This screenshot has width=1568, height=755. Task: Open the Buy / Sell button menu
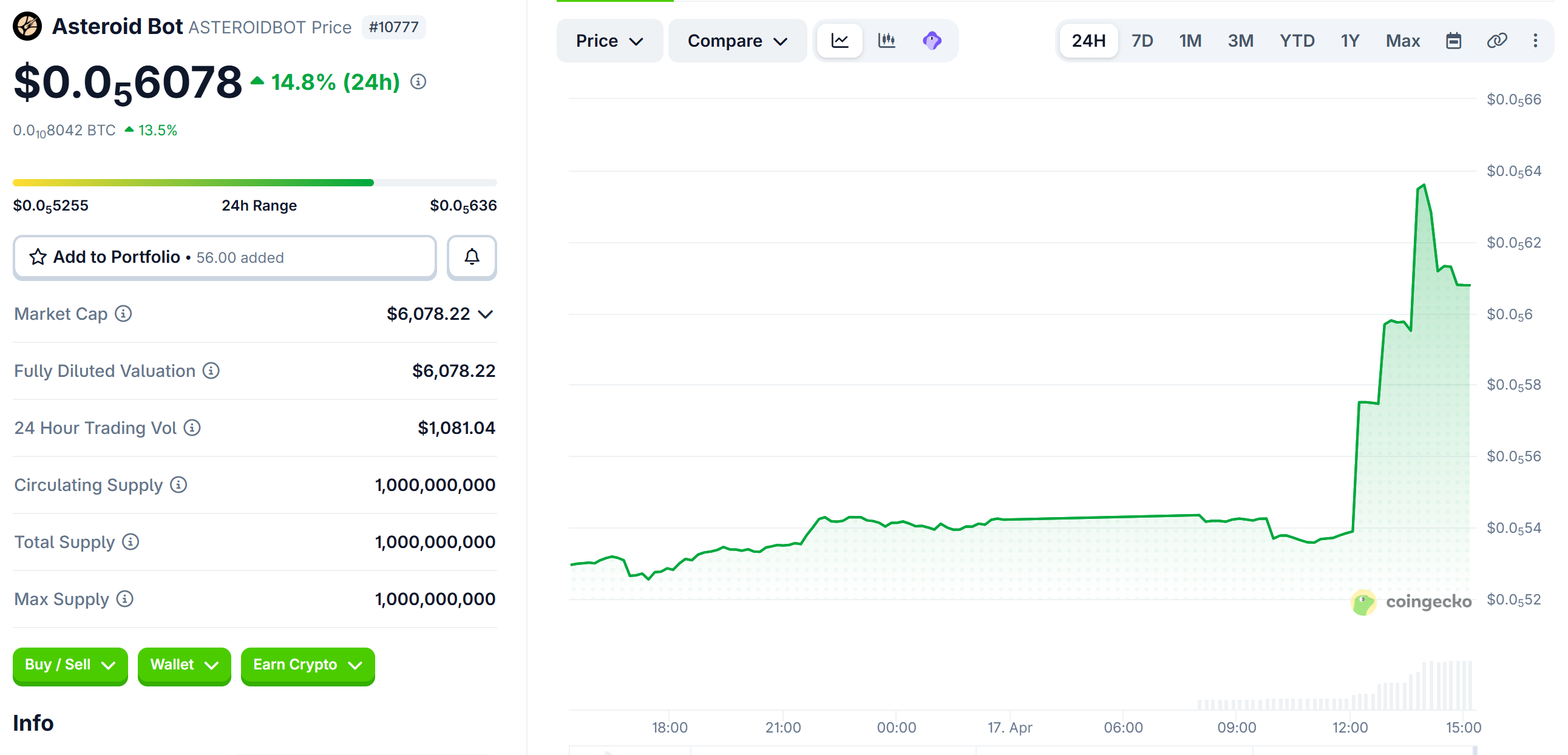(70, 665)
